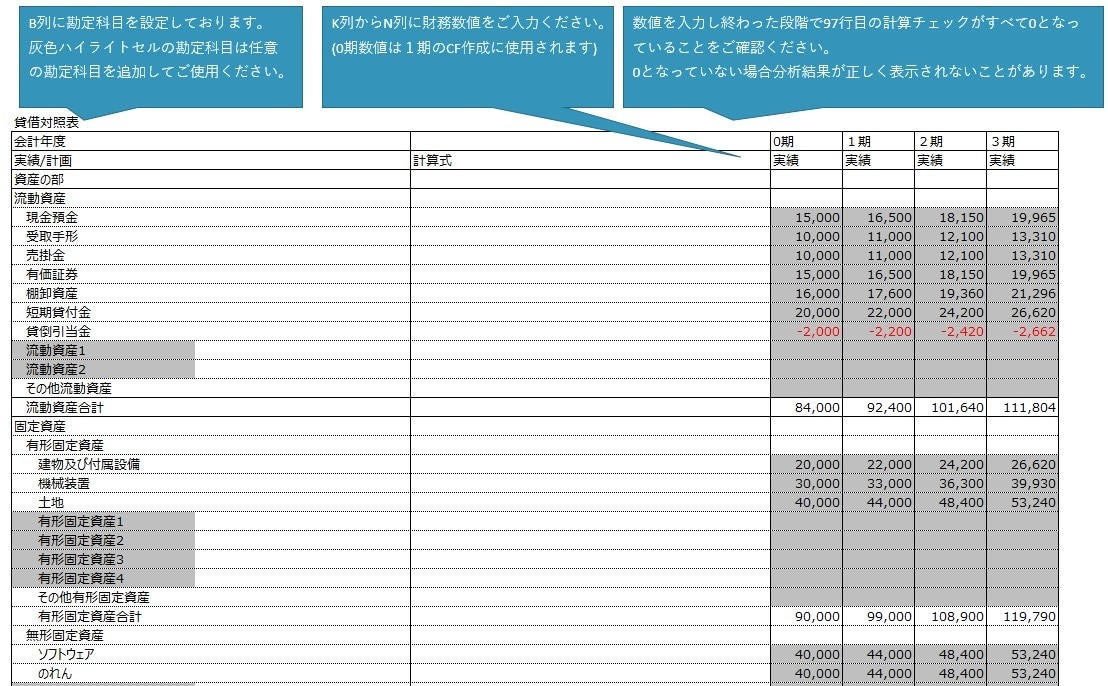Select 短期貸付金 2期 value 24,200

tap(950, 313)
